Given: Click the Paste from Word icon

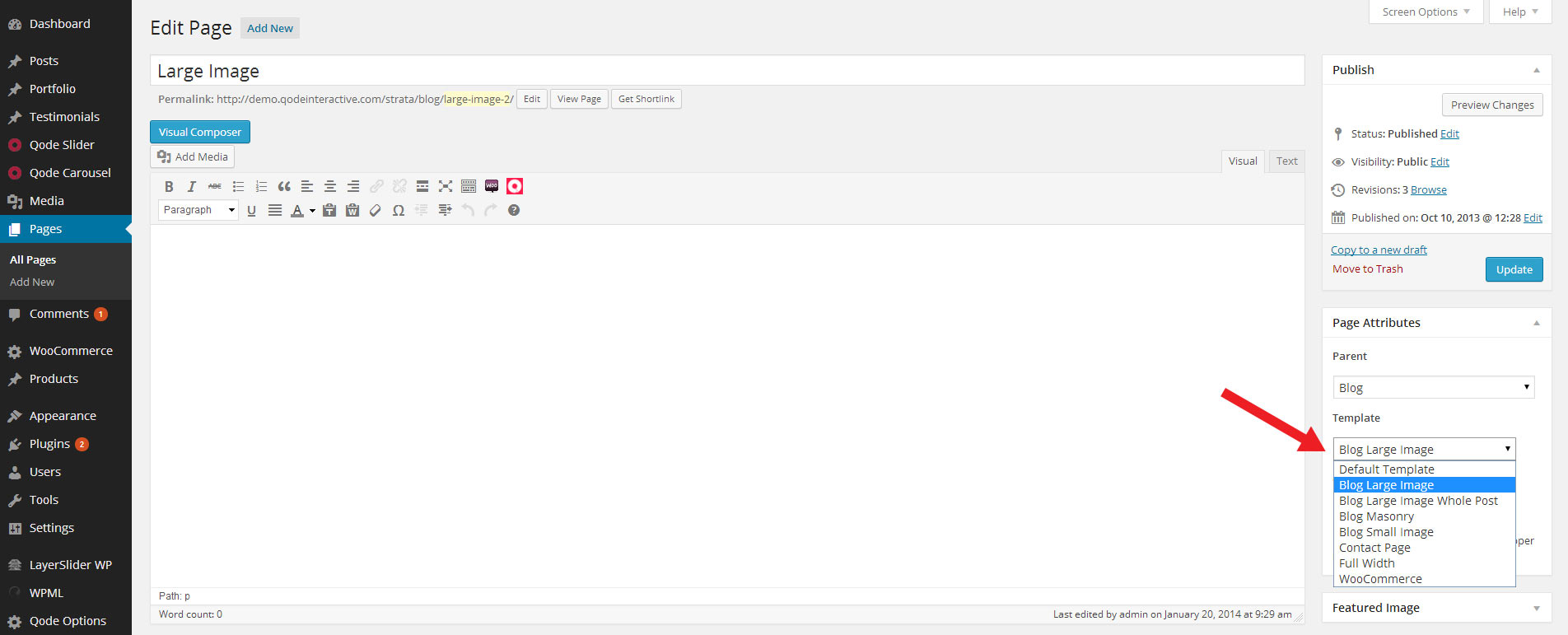Looking at the screenshot, I should click(352, 210).
